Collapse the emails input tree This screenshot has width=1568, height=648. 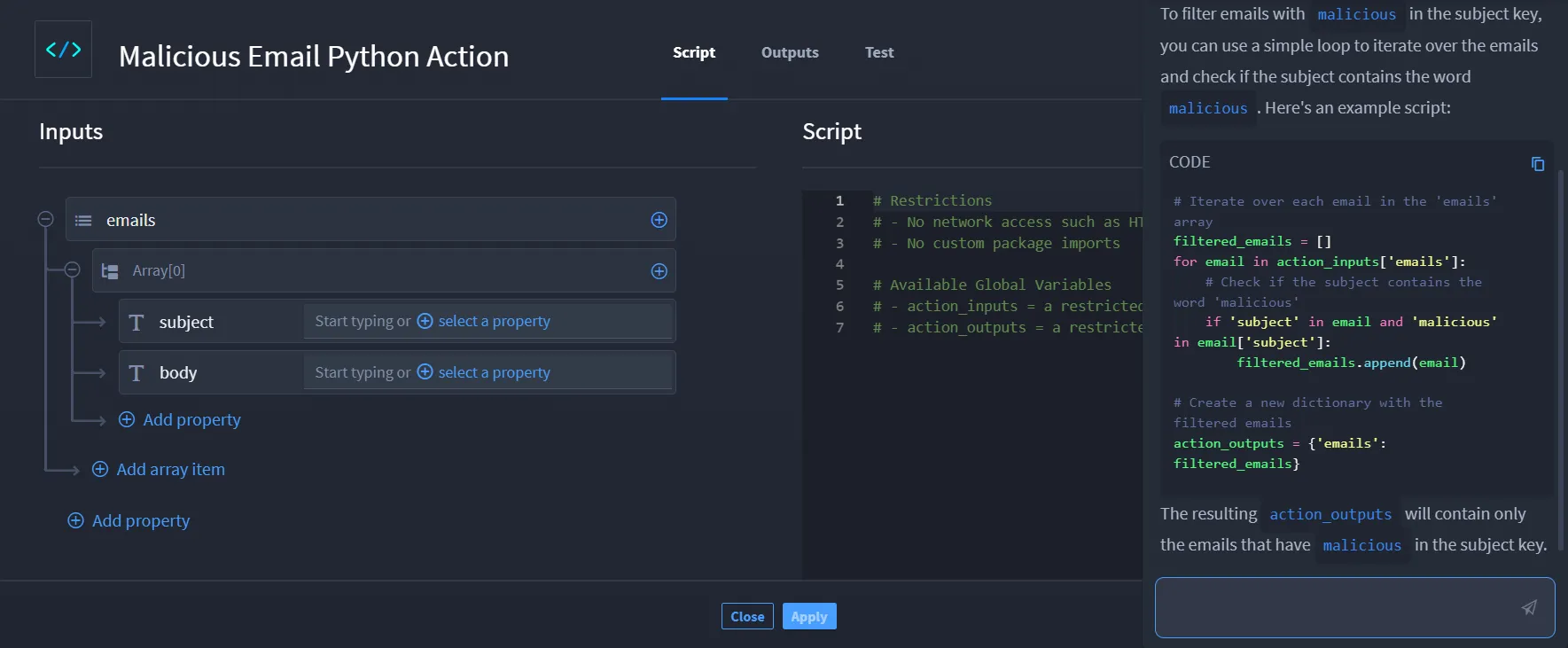point(46,219)
